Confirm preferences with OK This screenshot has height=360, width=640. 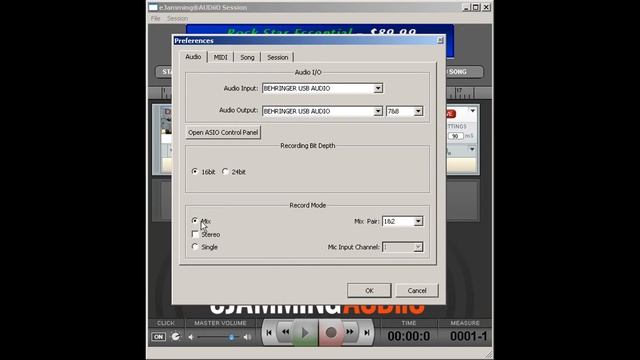point(369,291)
